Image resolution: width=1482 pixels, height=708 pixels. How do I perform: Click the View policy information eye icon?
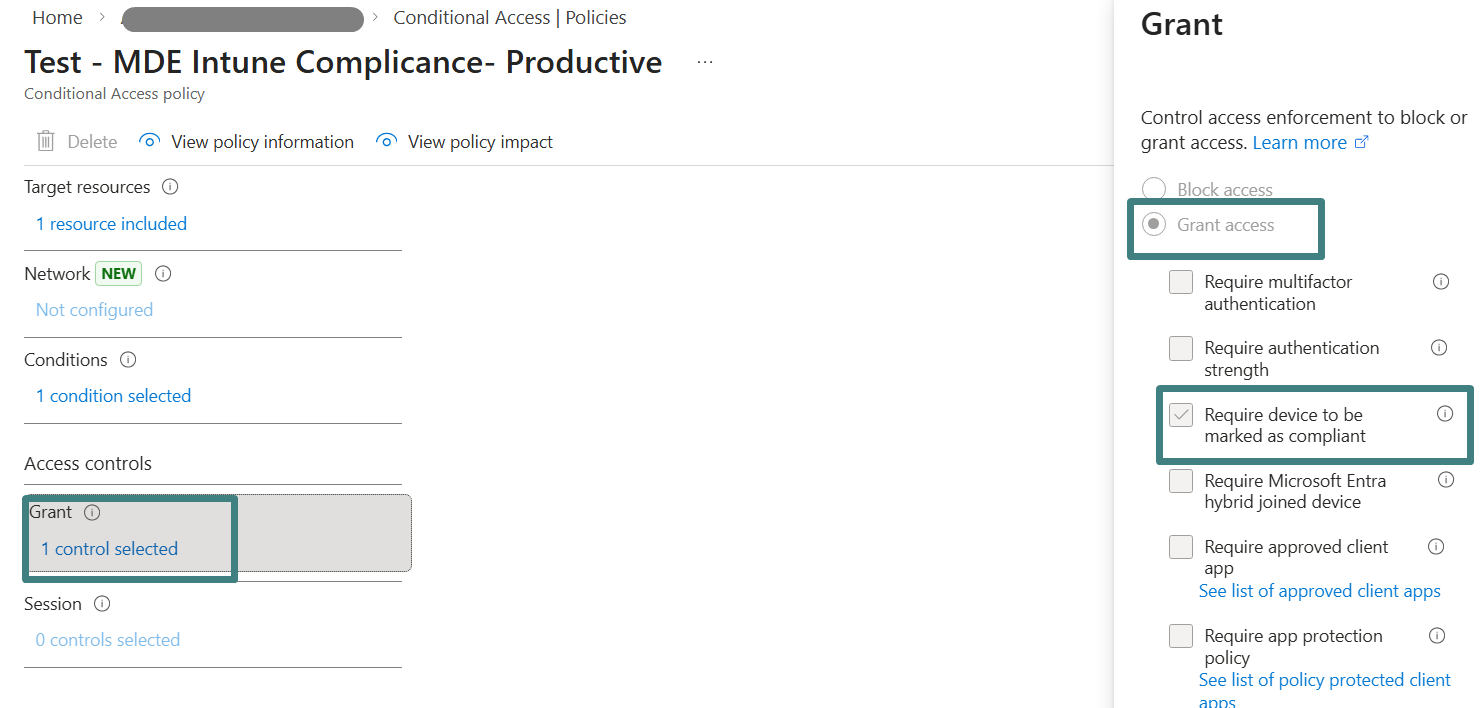[150, 142]
